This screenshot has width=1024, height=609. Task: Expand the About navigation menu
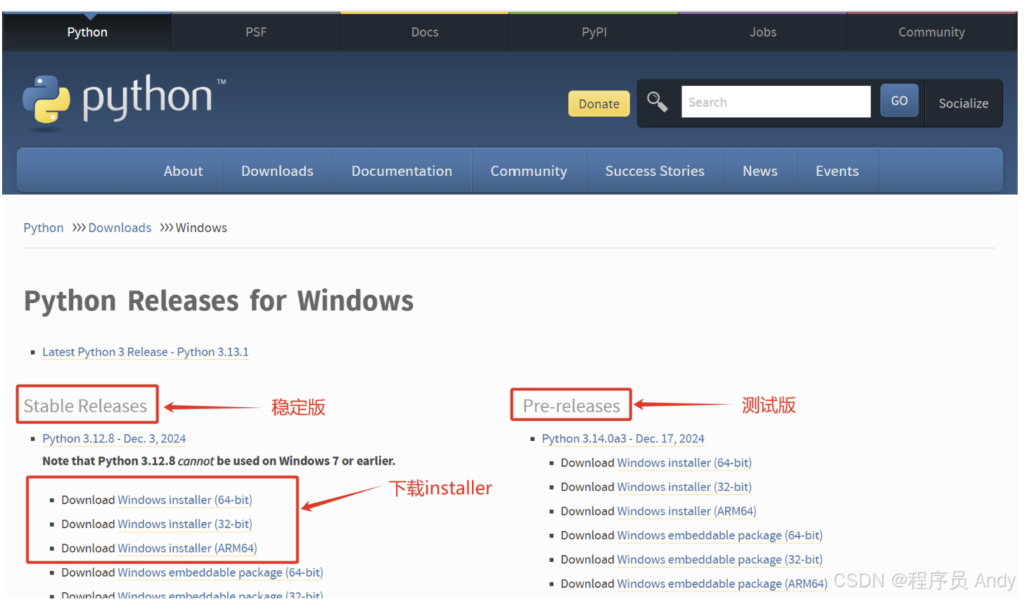(x=183, y=171)
